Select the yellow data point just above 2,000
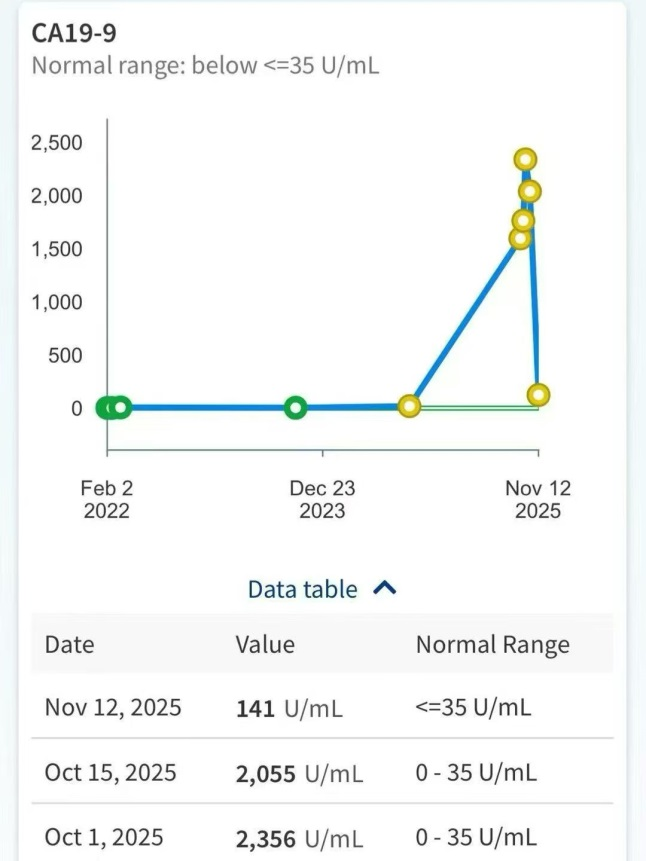 (x=530, y=191)
